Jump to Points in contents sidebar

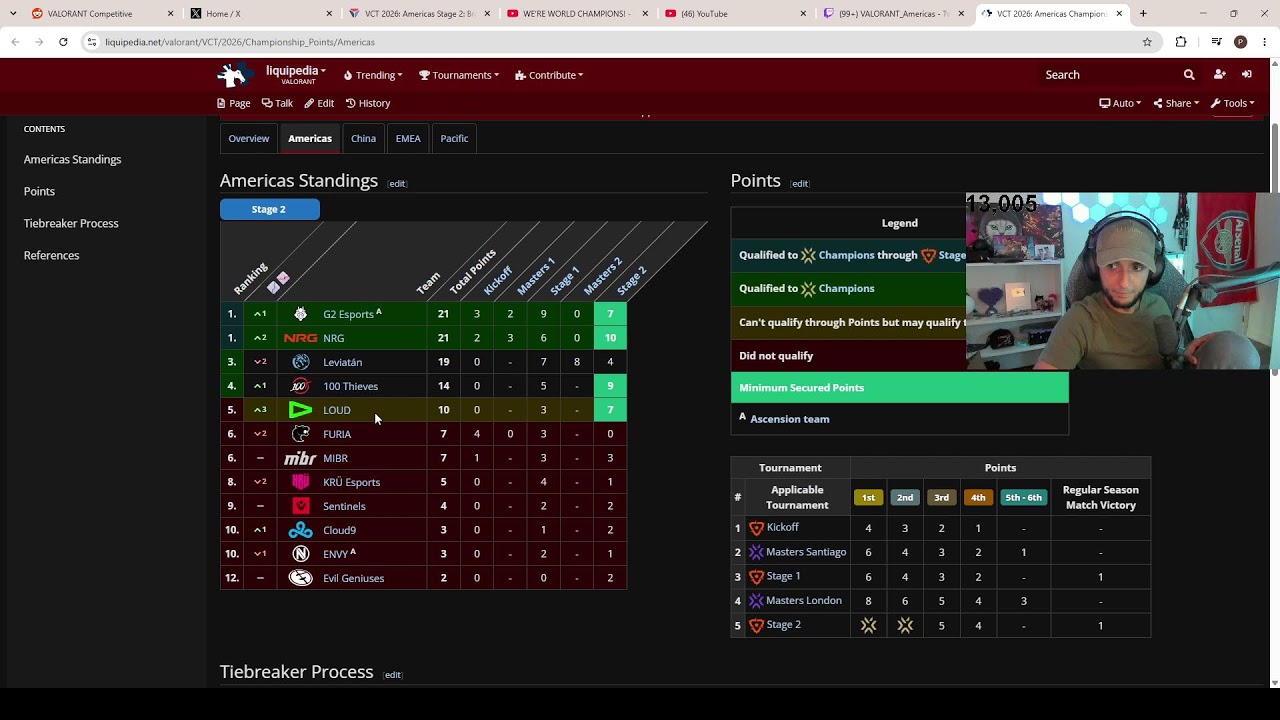pyautogui.click(x=39, y=191)
